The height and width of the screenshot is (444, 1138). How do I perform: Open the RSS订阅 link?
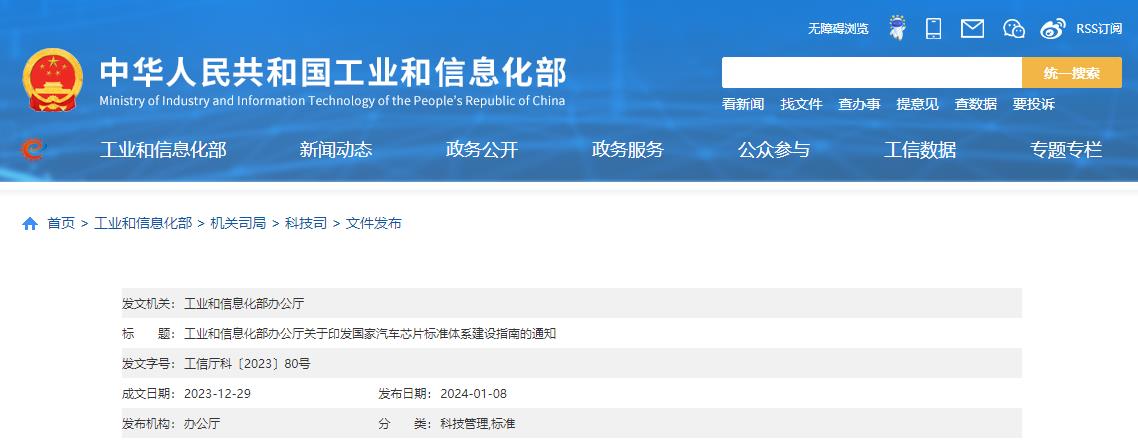click(1099, 29)
